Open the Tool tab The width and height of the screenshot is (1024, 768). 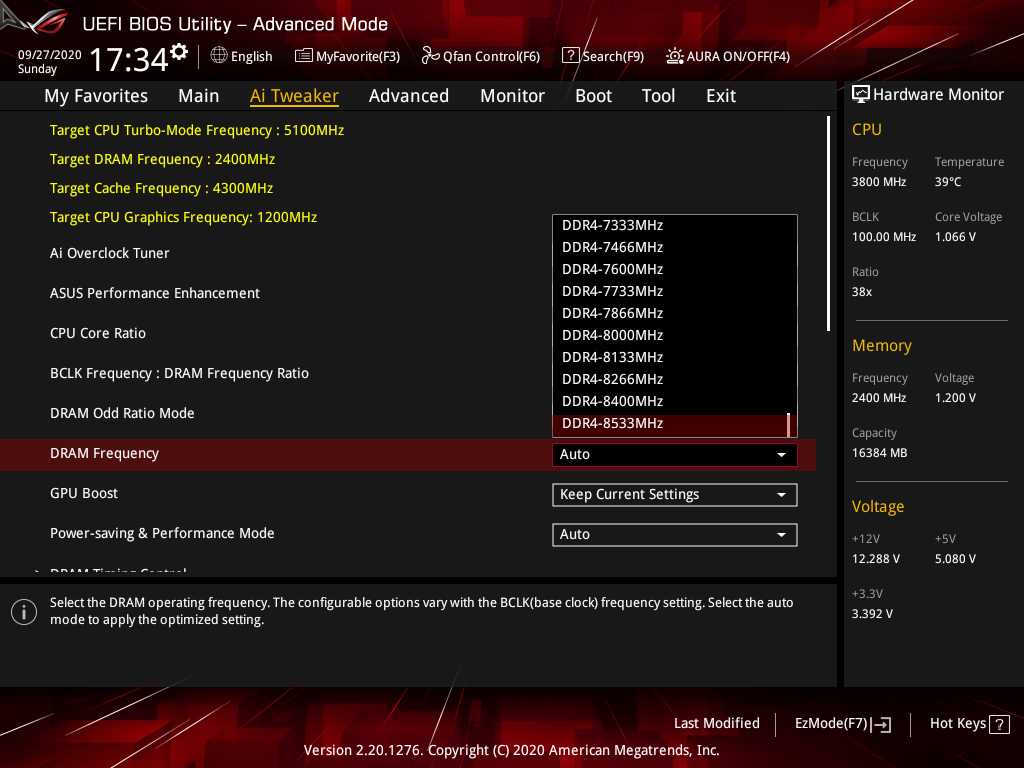(x=658, y=96)
